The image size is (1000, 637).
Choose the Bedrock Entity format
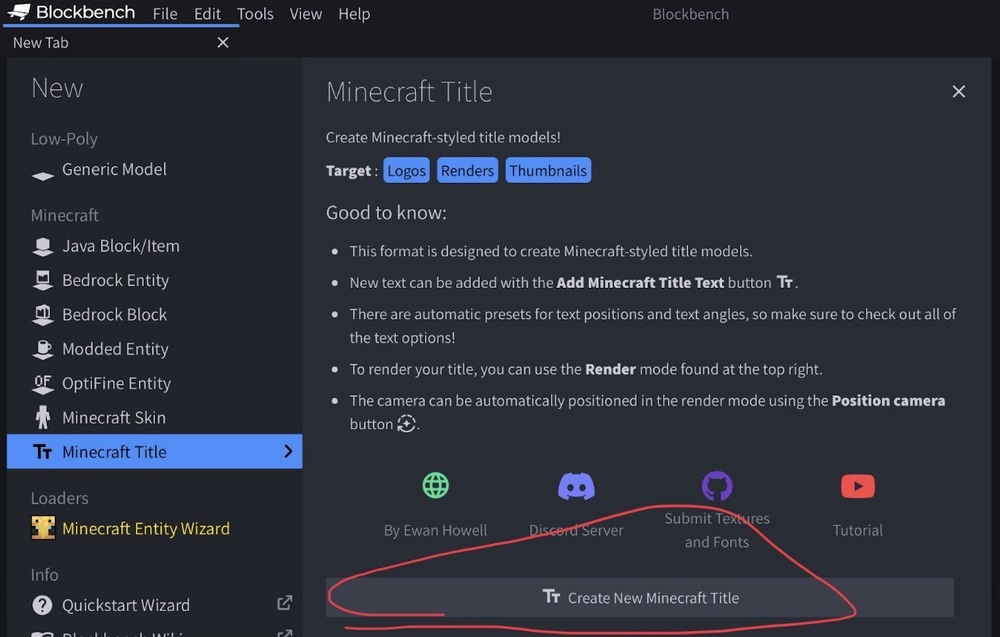click(154, 281)
